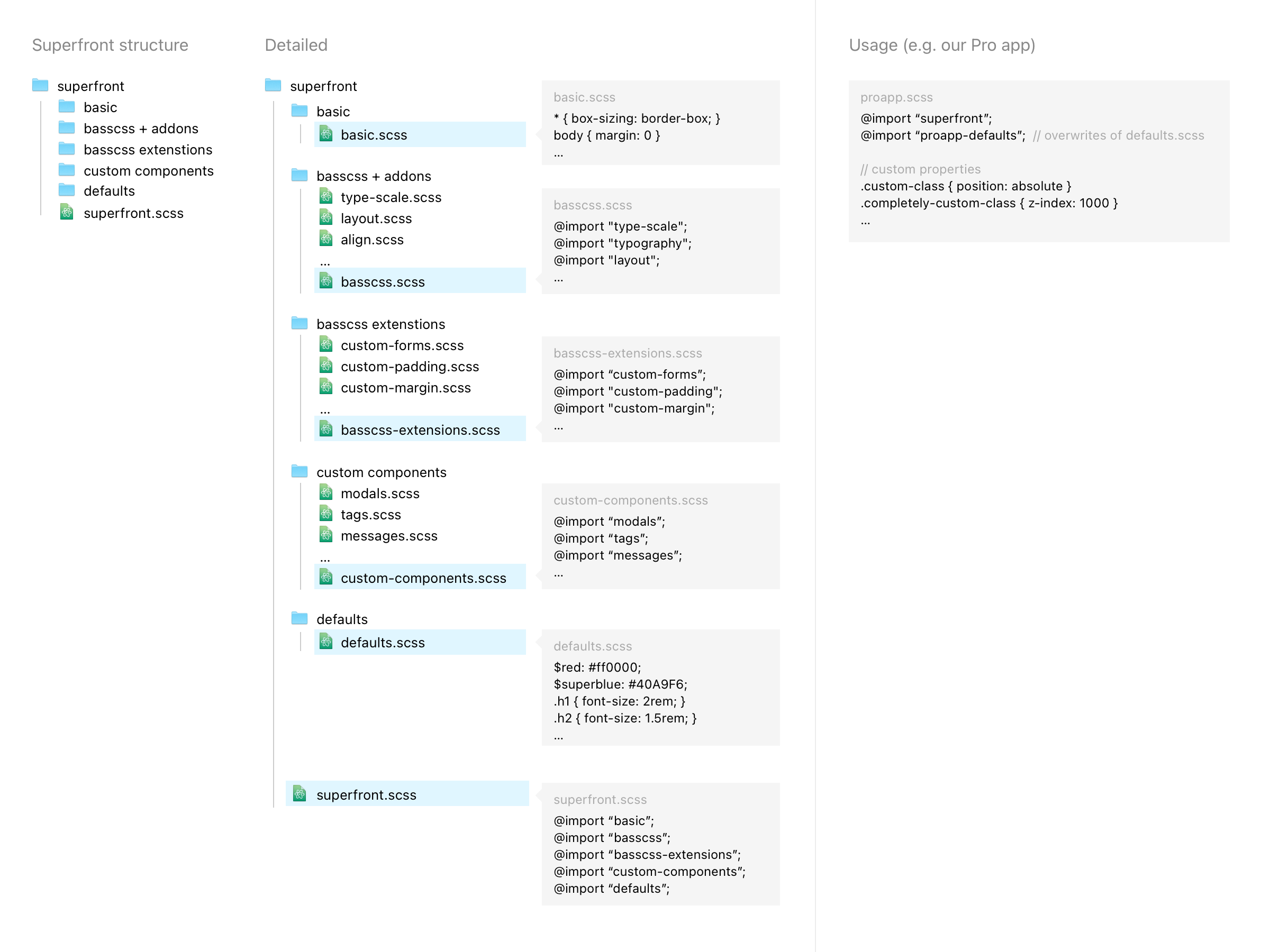The height and width of the screenshot is (952, 1270).
Task: Click the 'Detailed' heading
Action: pyautogui.click(x=296, y=45)
